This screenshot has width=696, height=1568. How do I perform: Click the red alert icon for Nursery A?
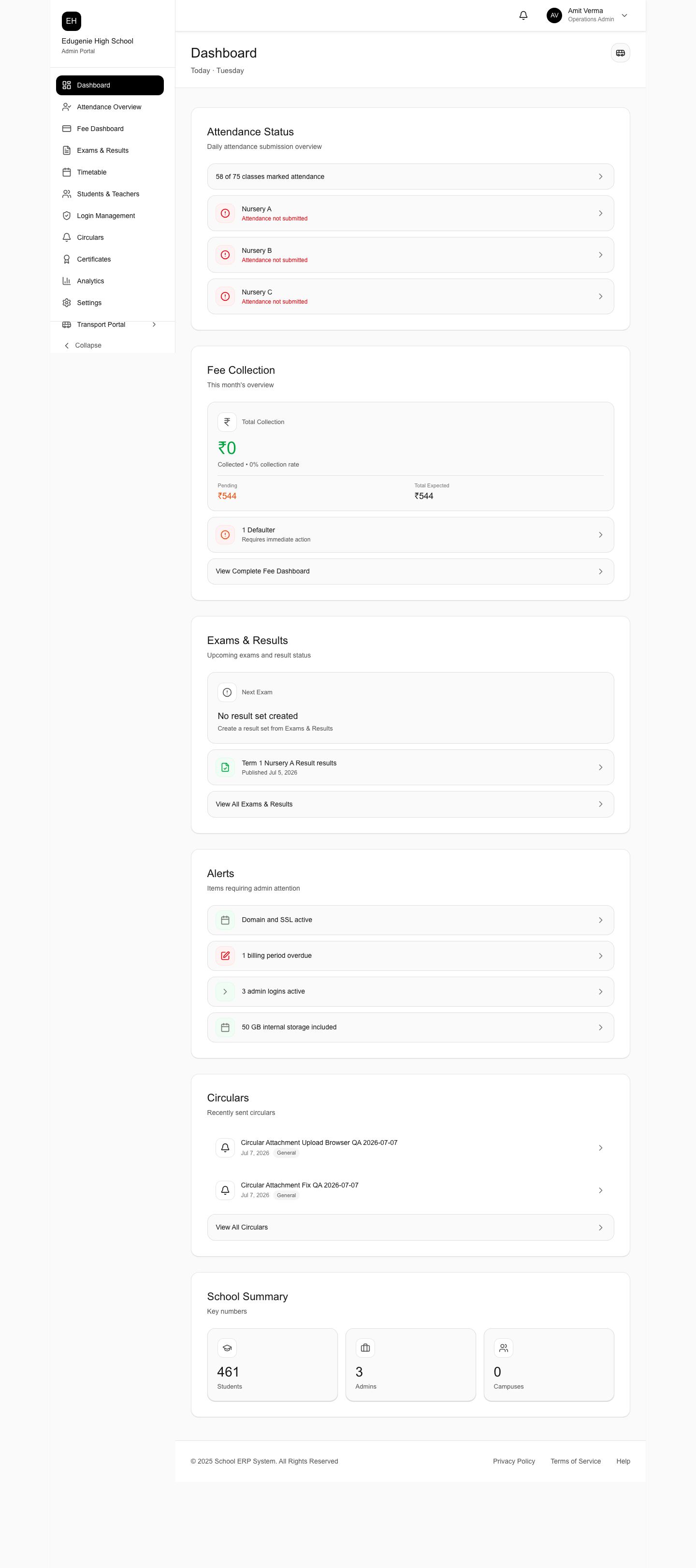225,213
